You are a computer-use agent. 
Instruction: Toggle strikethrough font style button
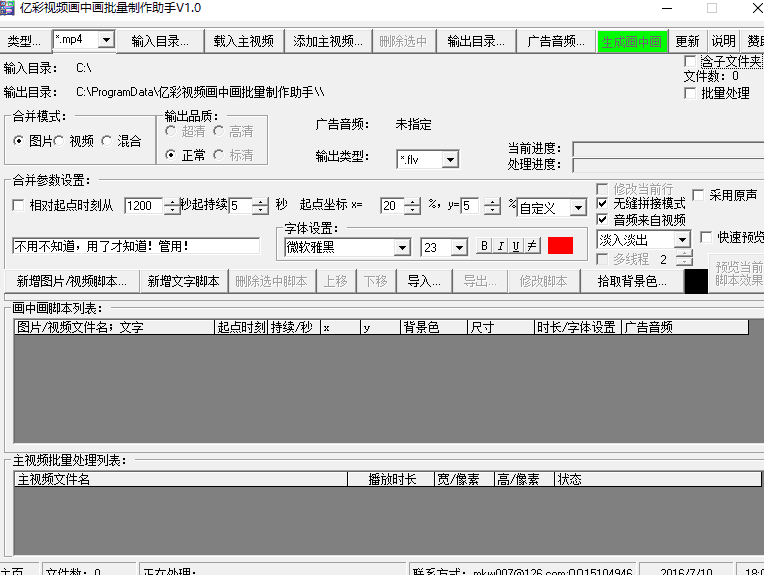coord(532,246)
